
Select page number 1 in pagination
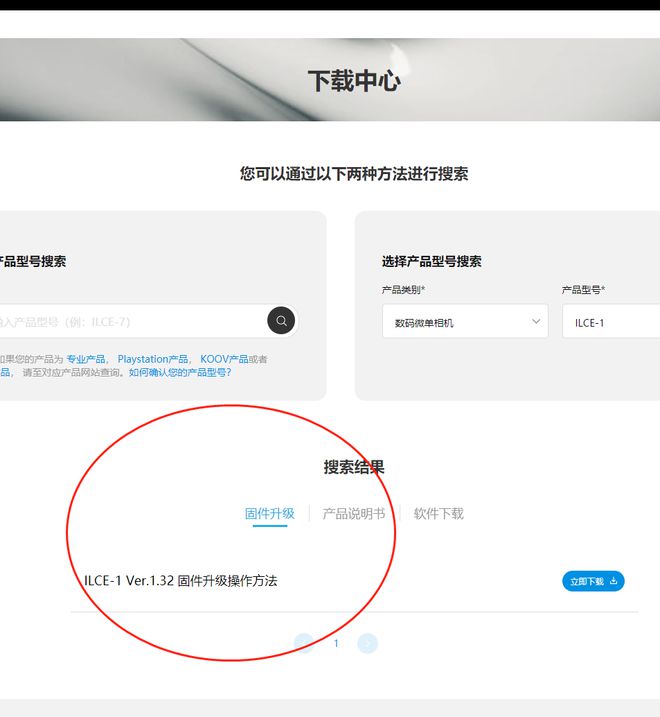pos(336,643)
